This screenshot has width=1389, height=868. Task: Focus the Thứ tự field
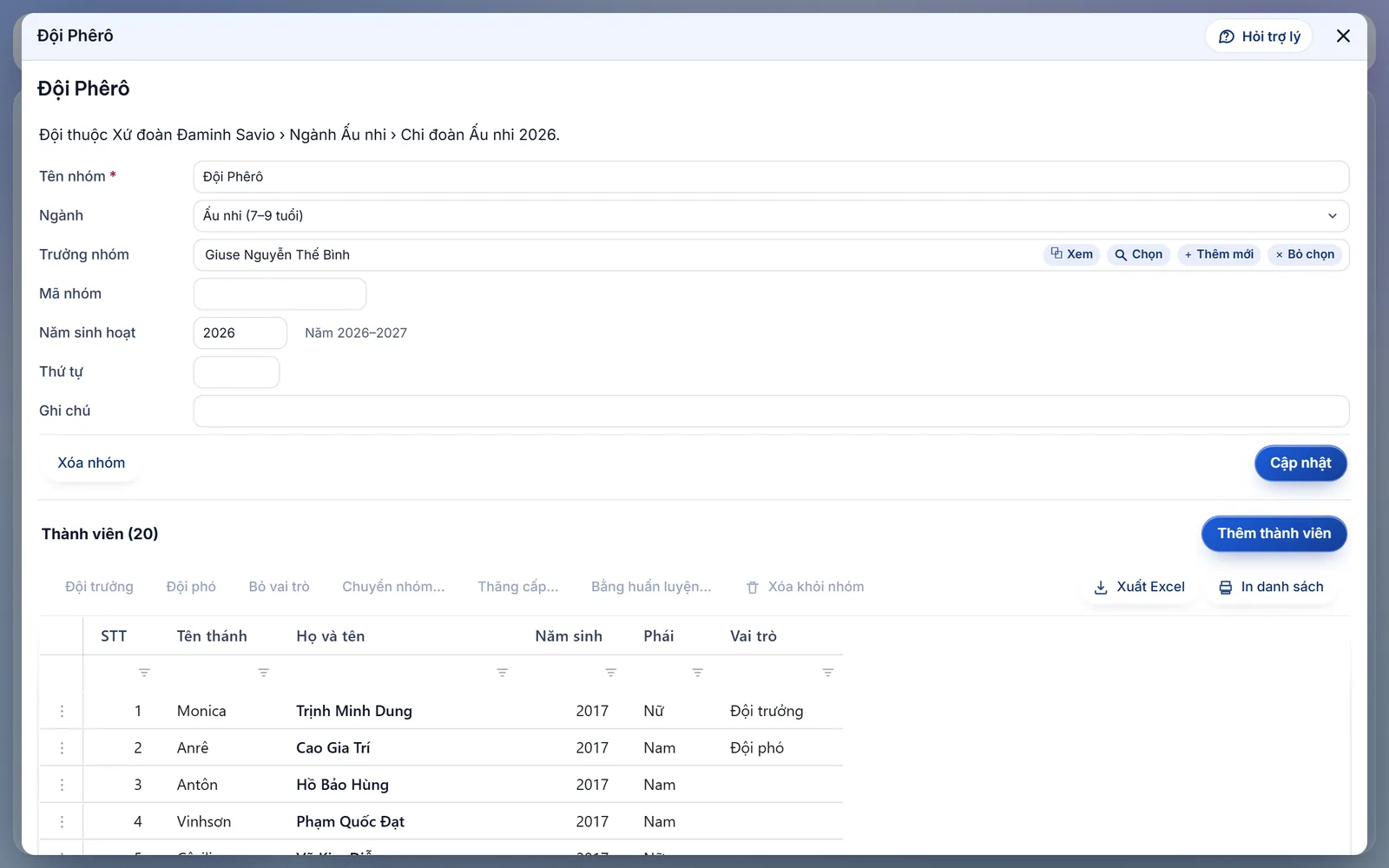click(x=236, y=372)
